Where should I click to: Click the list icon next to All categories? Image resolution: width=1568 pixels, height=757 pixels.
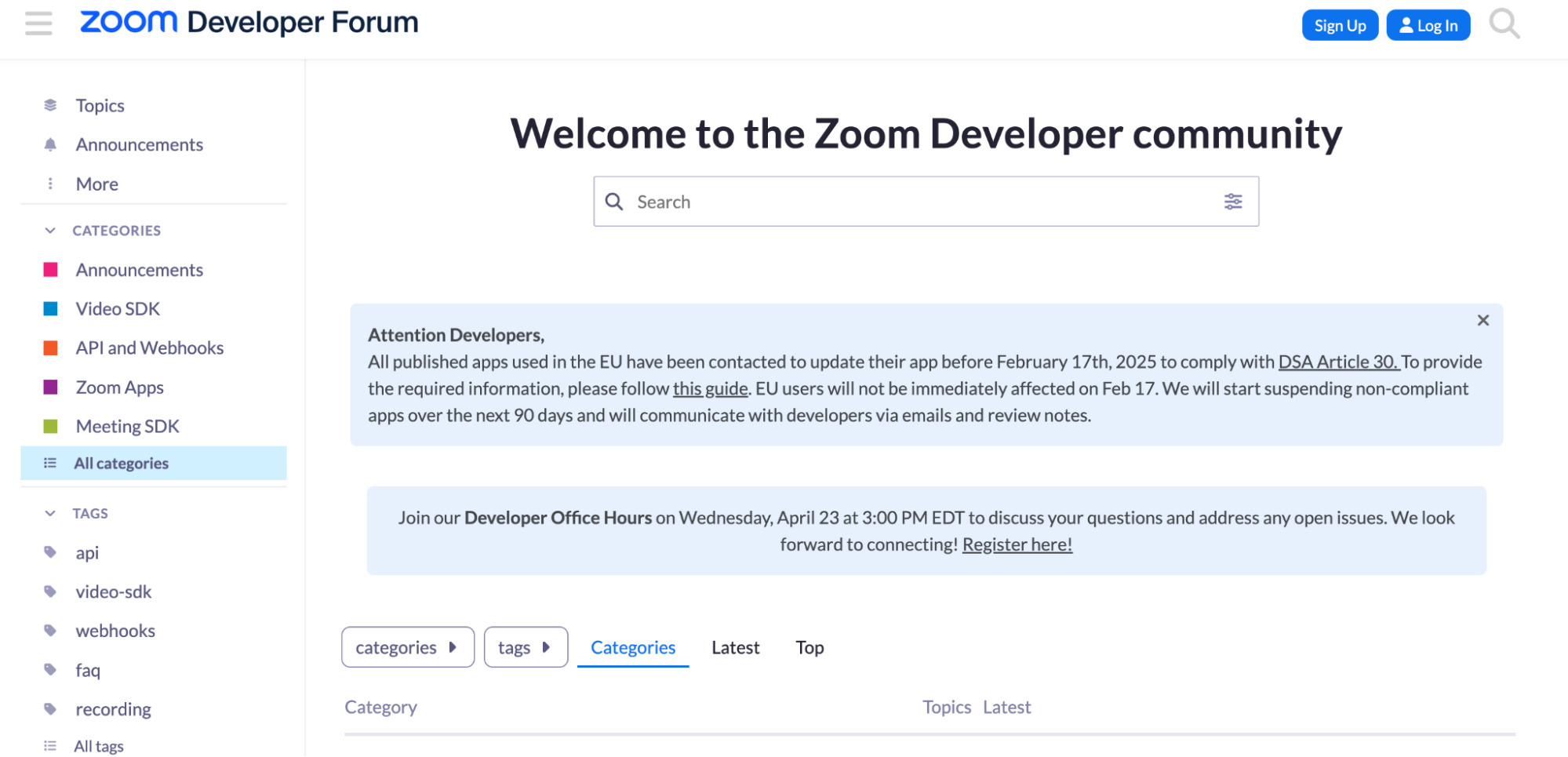click(50, 463)
